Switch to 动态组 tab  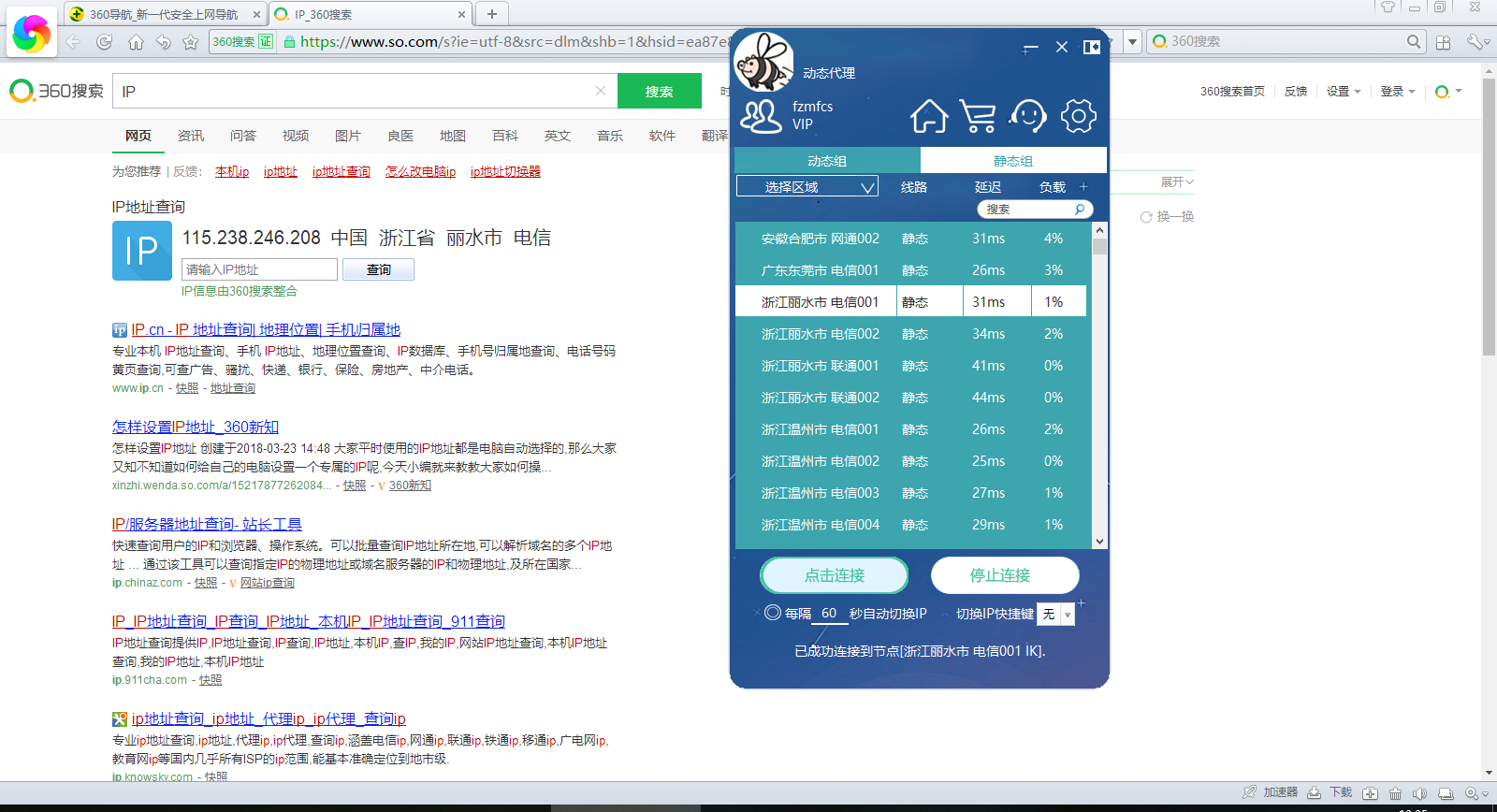coord(827,161)
